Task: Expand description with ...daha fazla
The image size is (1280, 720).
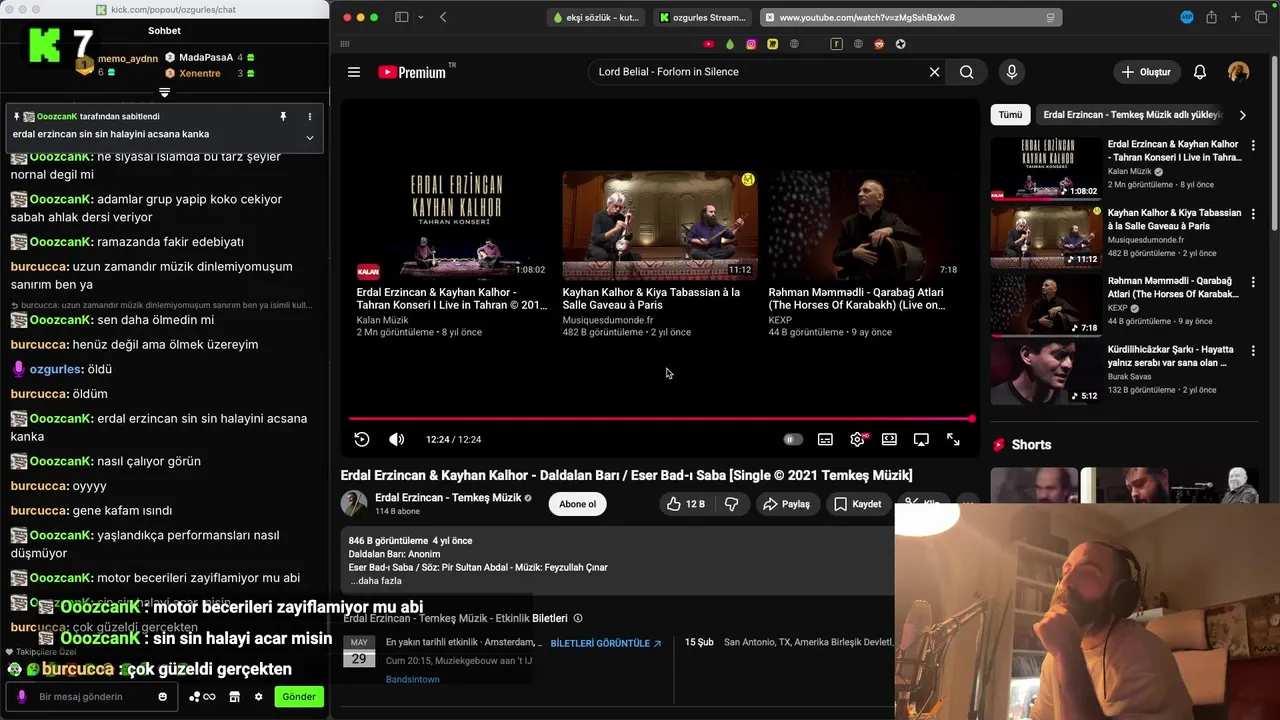Action: pos(376,581)
